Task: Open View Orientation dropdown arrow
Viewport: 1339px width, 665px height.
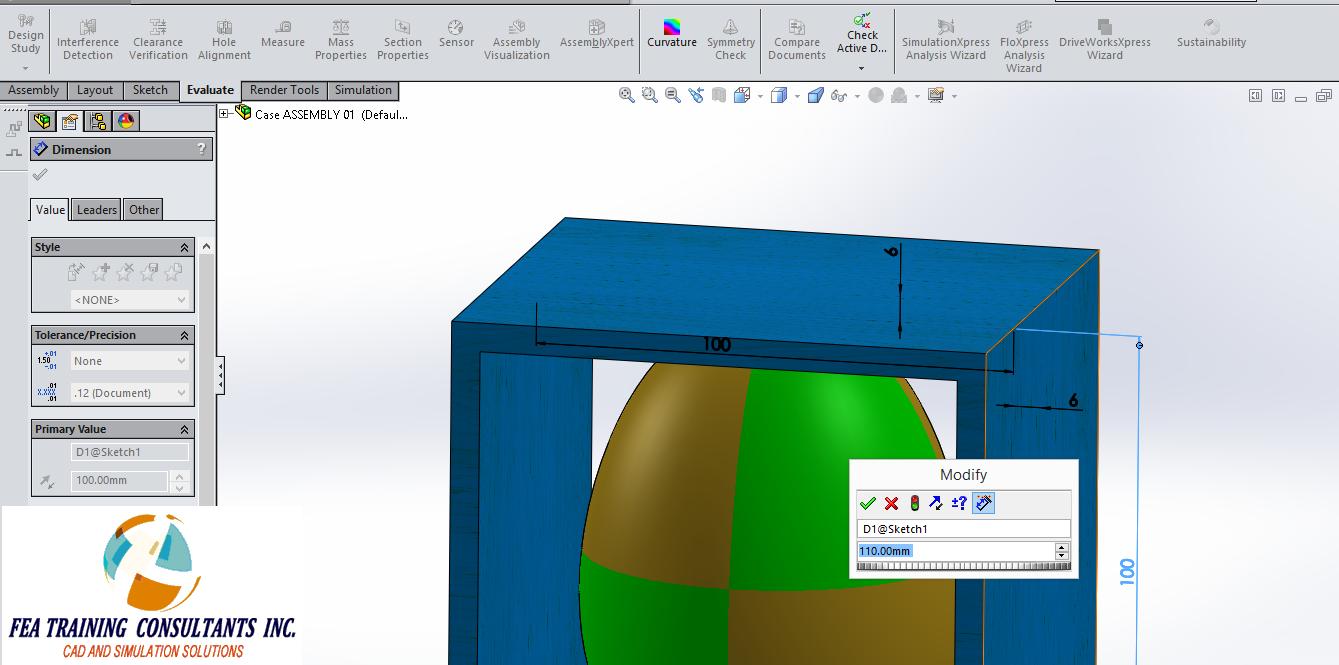Action: coord(760,96)
